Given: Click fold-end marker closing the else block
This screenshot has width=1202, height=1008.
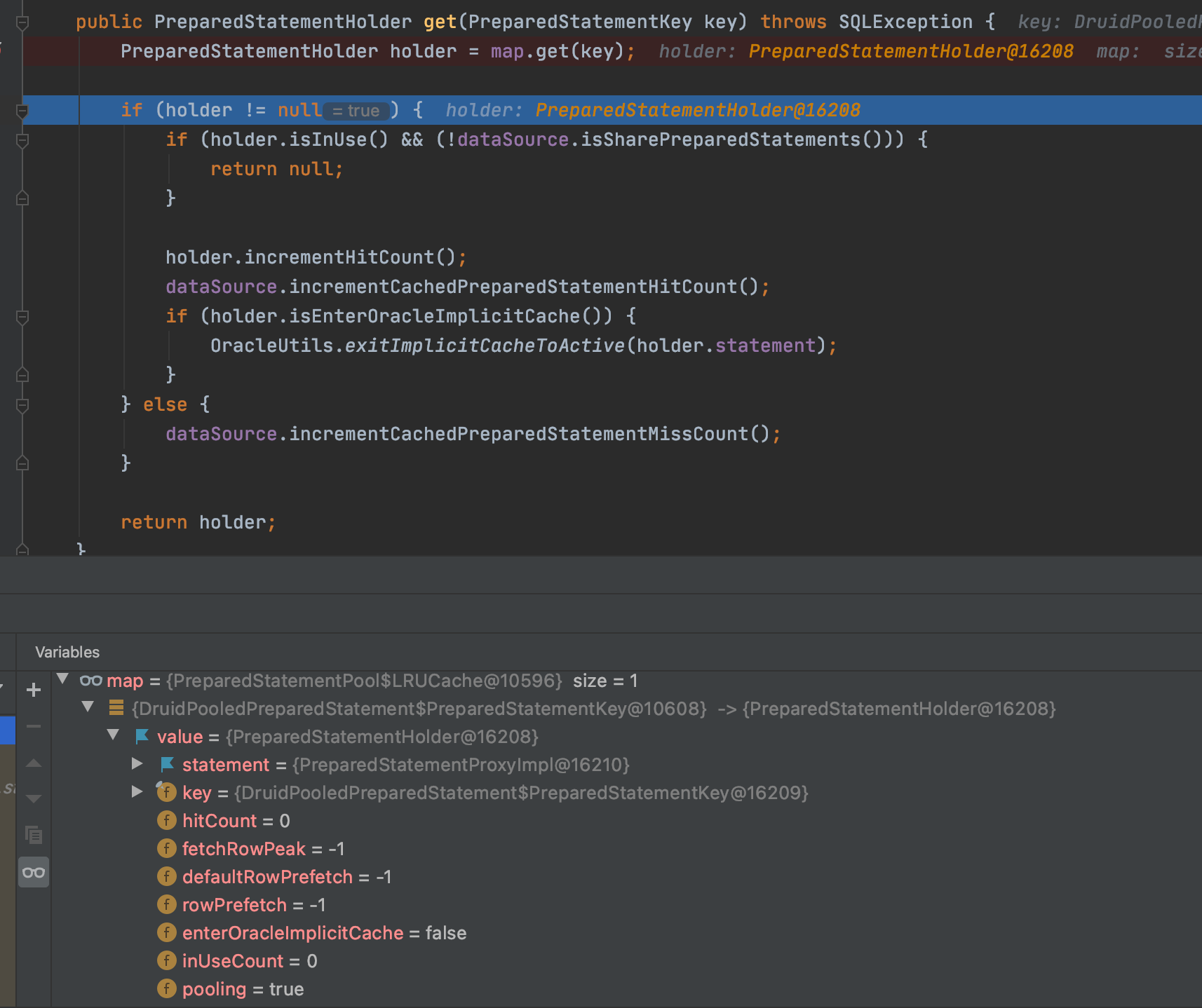Looking at the screenshot, I should (22, 463).
